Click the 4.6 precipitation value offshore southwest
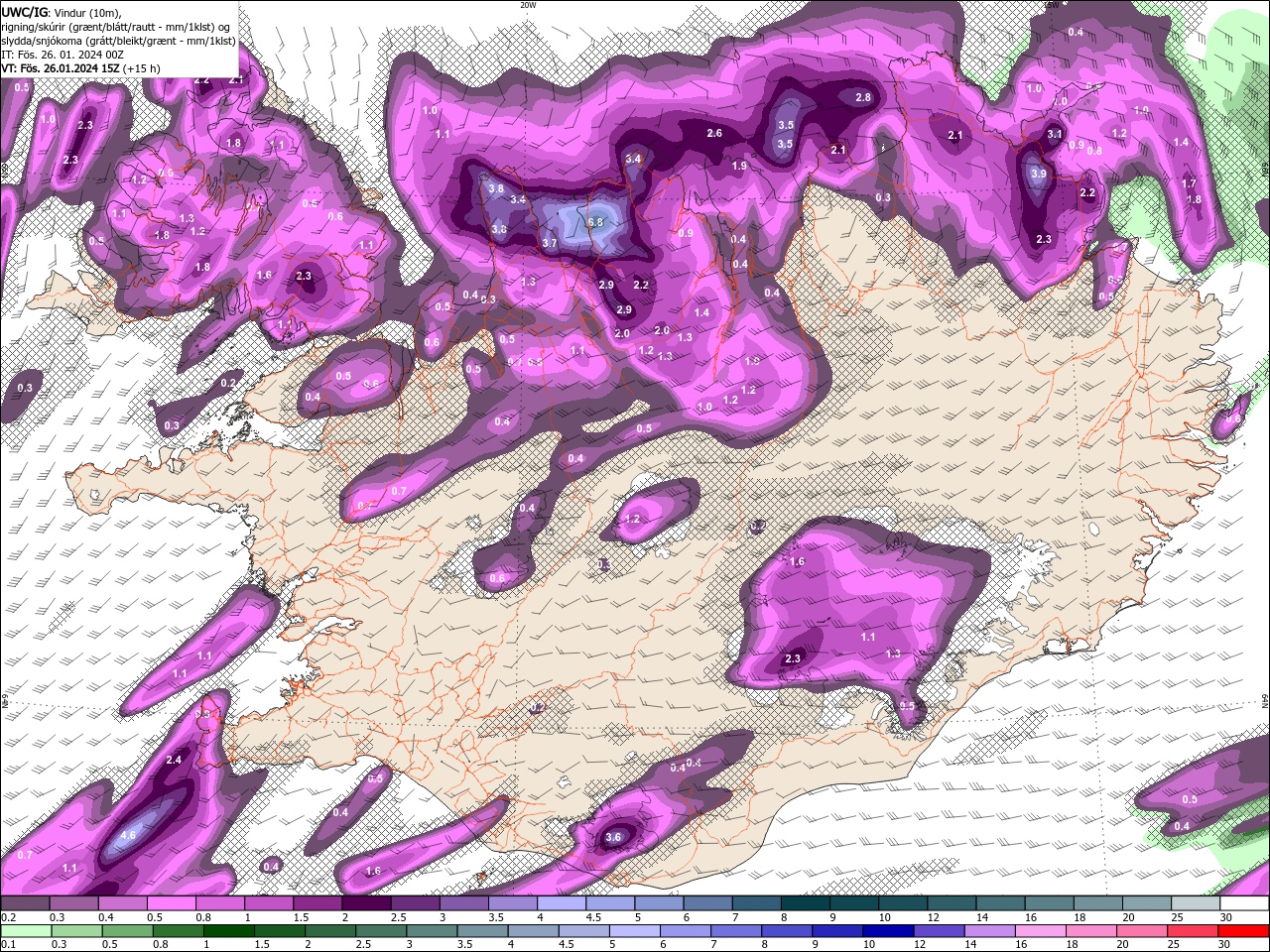This screenshot has width=1270, height=952. [128, 835]
